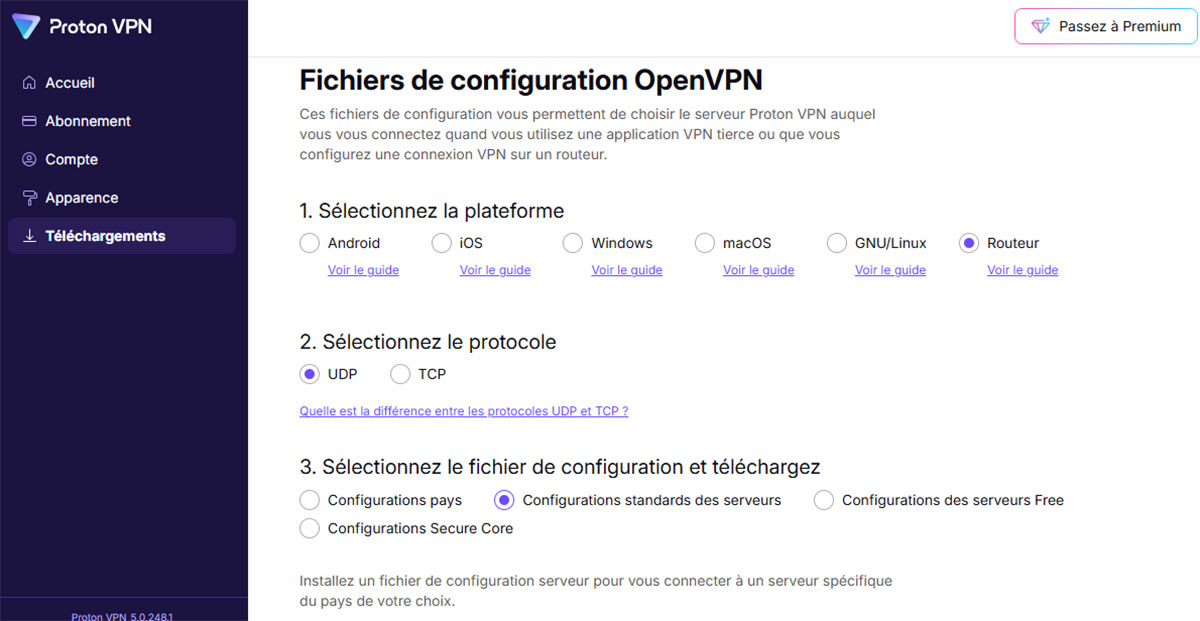
Task: Click Passez à Premium
Action: coord(1104,27)
